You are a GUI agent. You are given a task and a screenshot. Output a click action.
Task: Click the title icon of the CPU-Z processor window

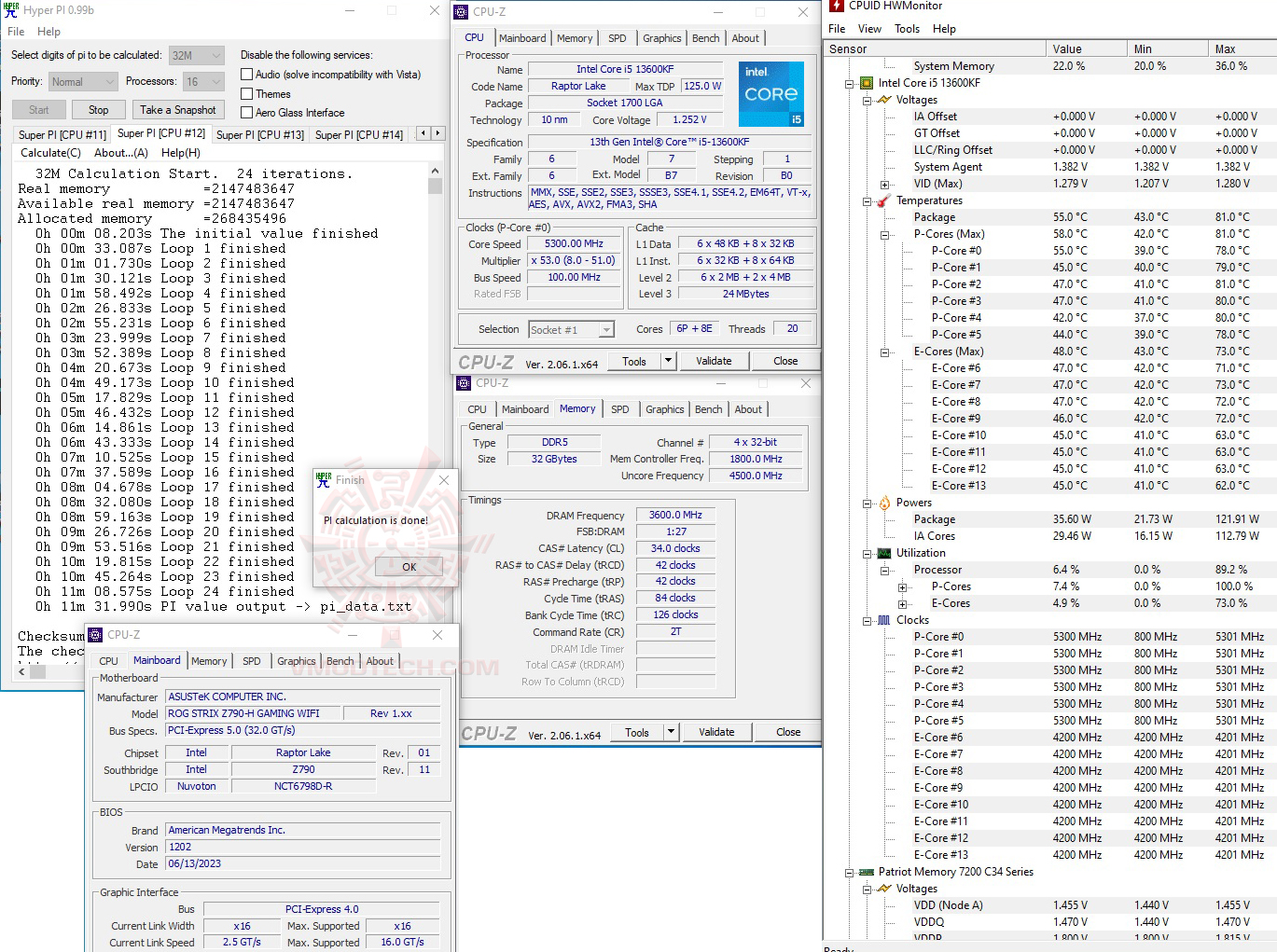tap(461, 12)
